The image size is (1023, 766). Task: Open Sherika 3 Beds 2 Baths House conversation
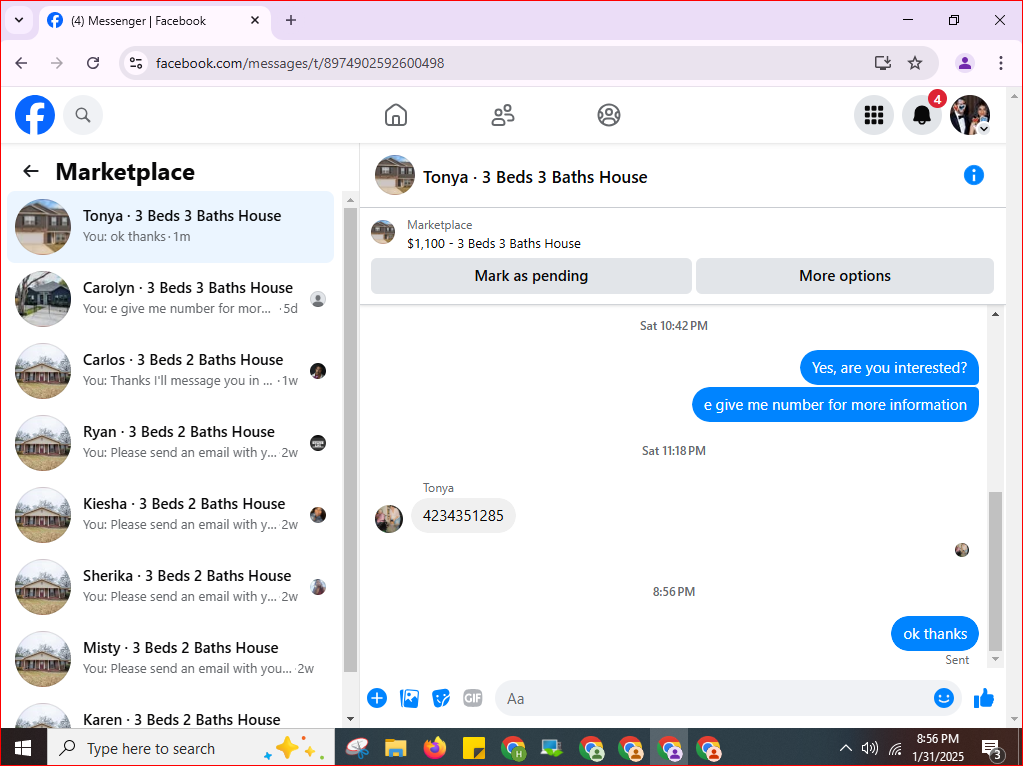(171, 587)
